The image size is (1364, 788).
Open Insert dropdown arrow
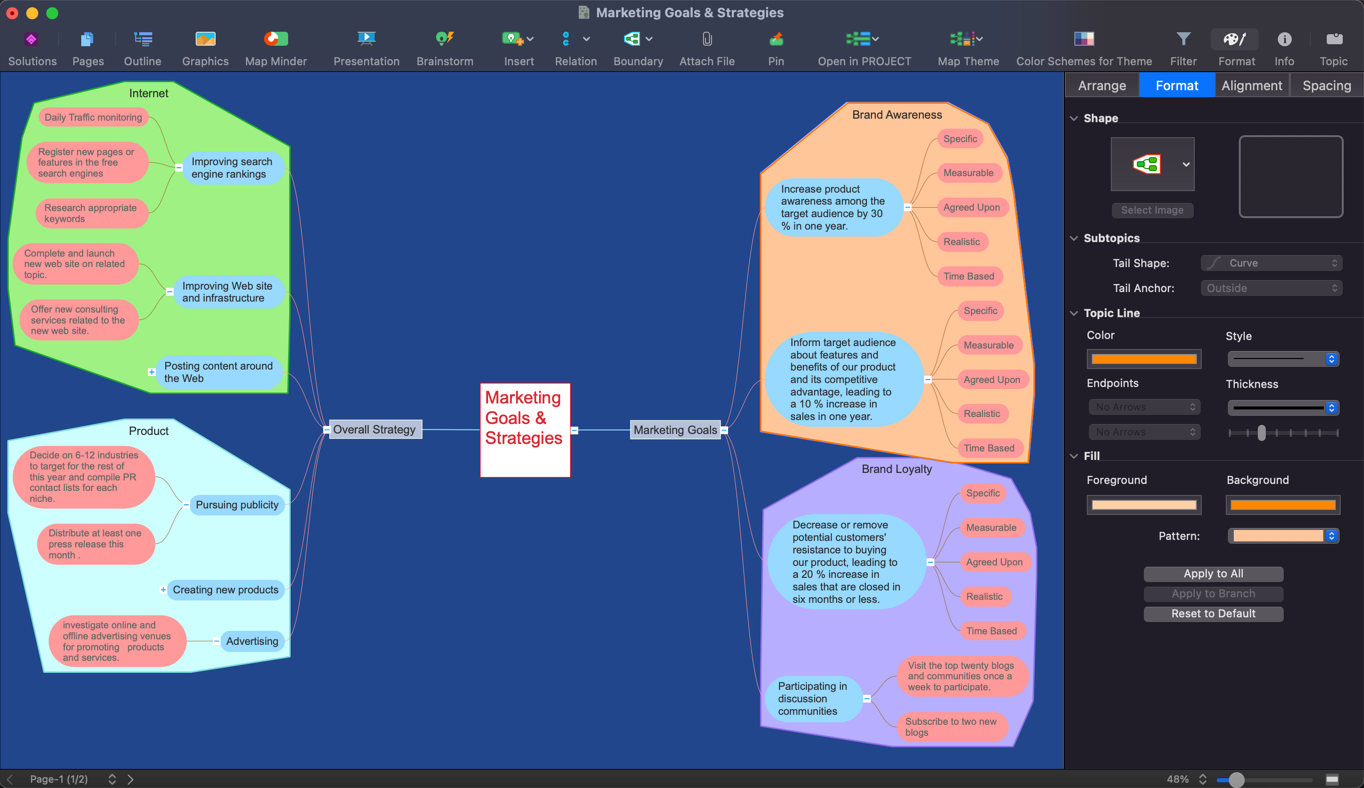pos(530,39)
